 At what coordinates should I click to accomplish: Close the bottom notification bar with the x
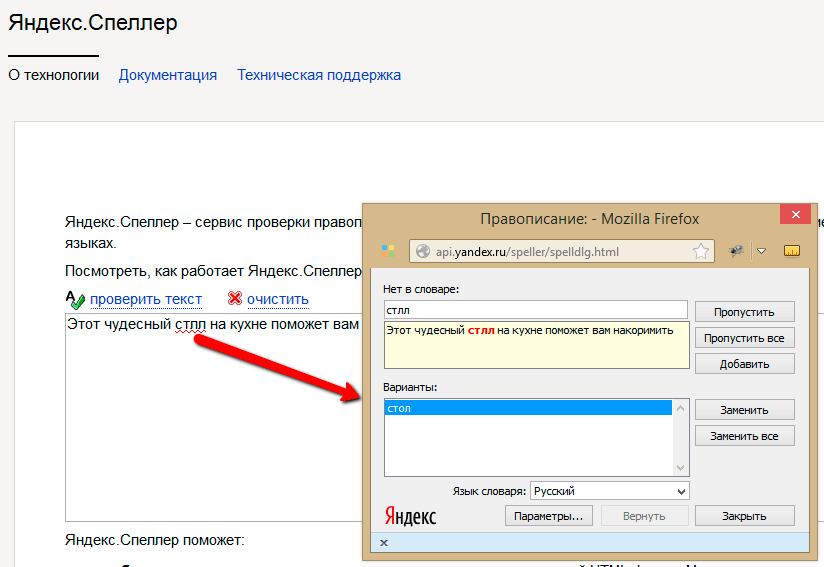384,543
